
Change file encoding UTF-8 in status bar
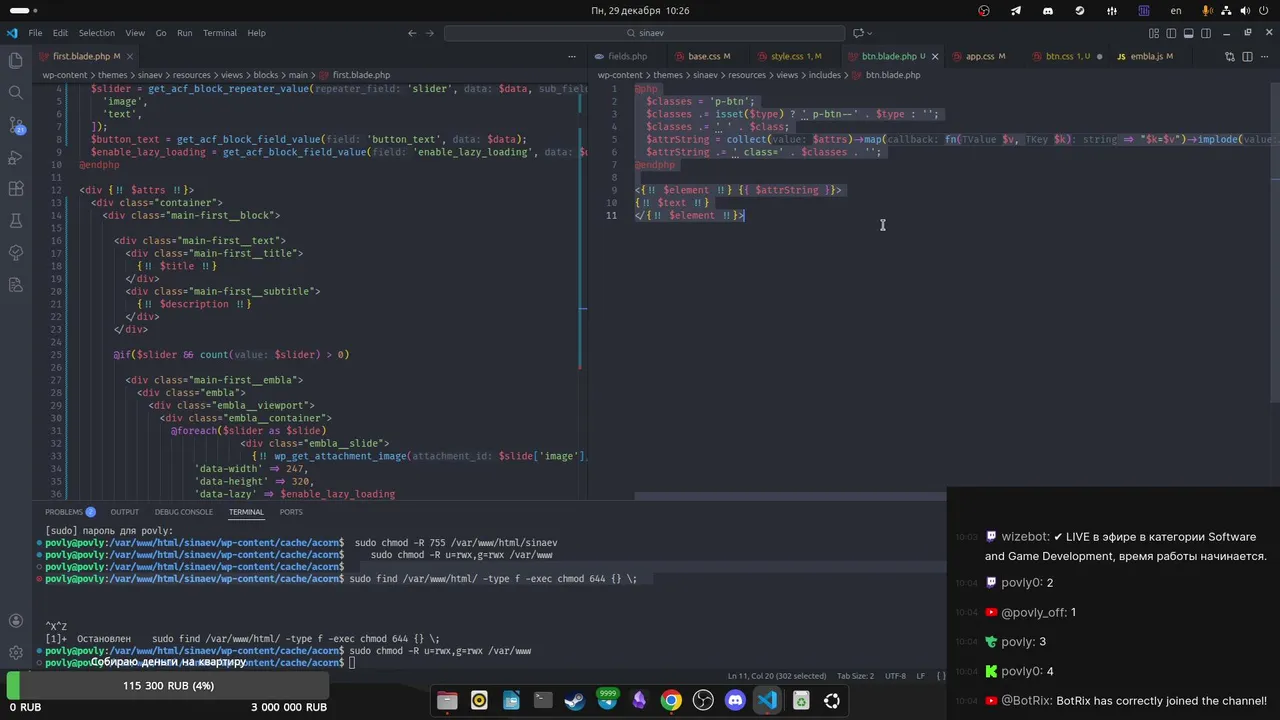895,676
